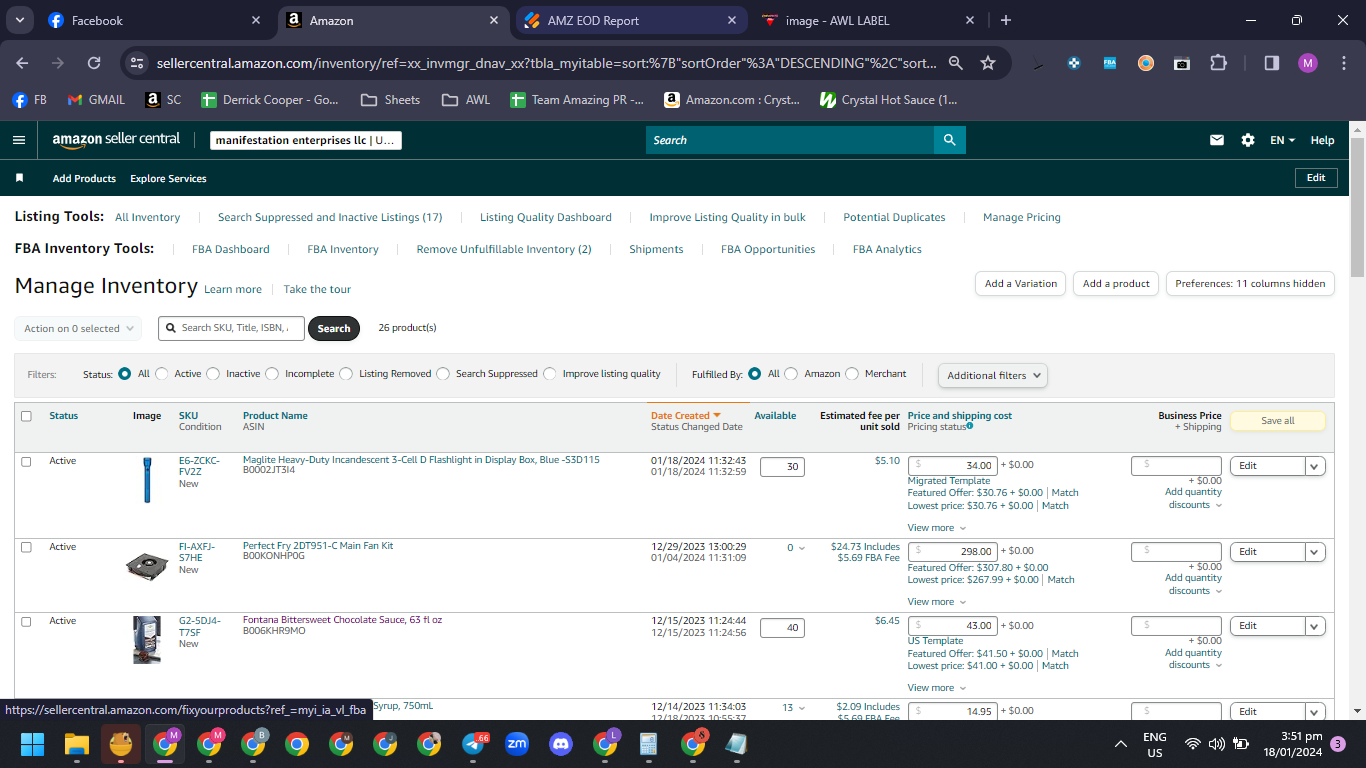Expand View more under Fontana Chocolate Sauce price
1366x768 pixels.
(x=937, y=688)
